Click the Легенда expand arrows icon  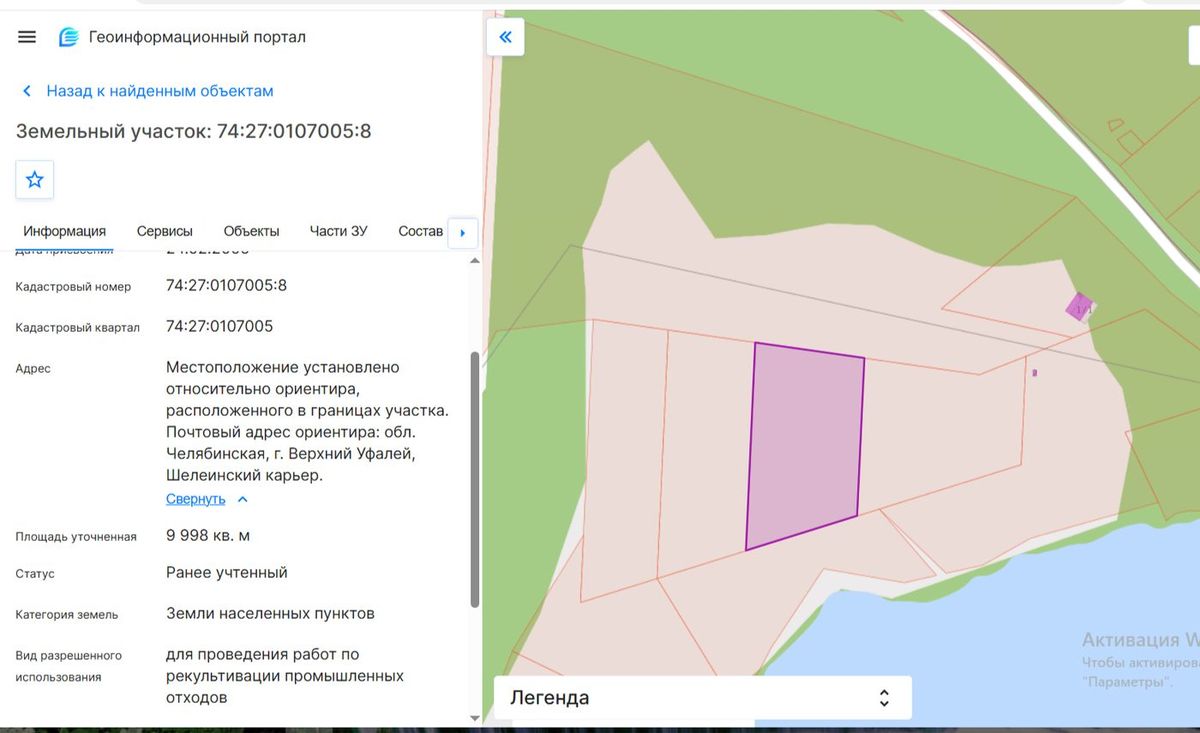click(884, 698)
